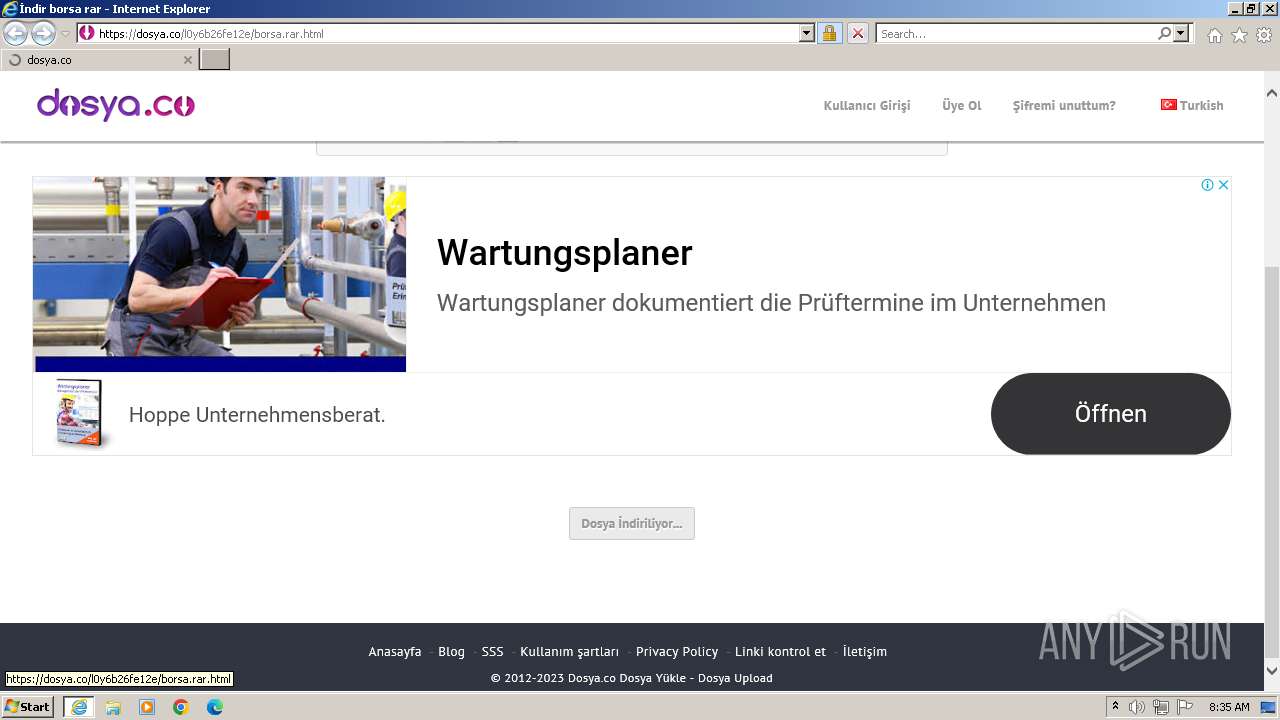Click the security lock icon
Image resolution: width=1280 pixels, height=720 pixels.
(829, 33)
